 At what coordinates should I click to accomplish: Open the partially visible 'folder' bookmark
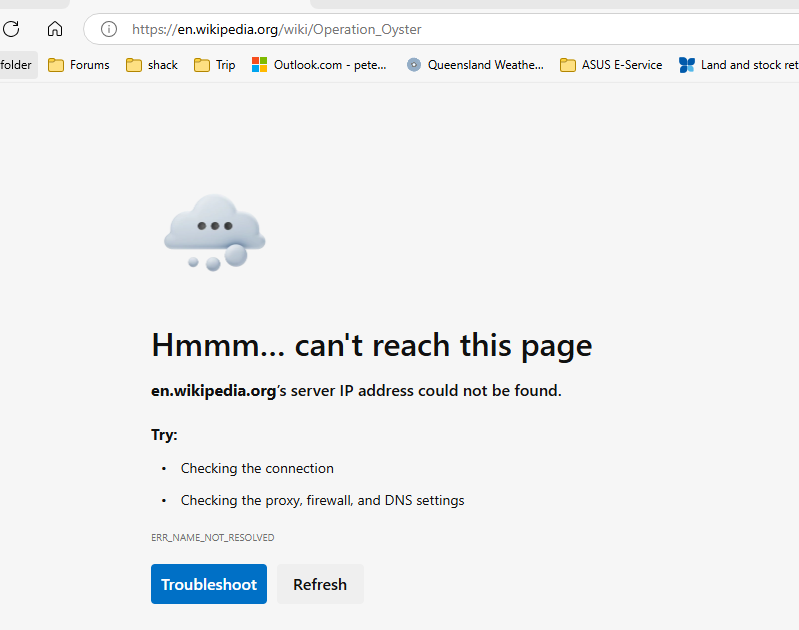[x=17, y=65]
